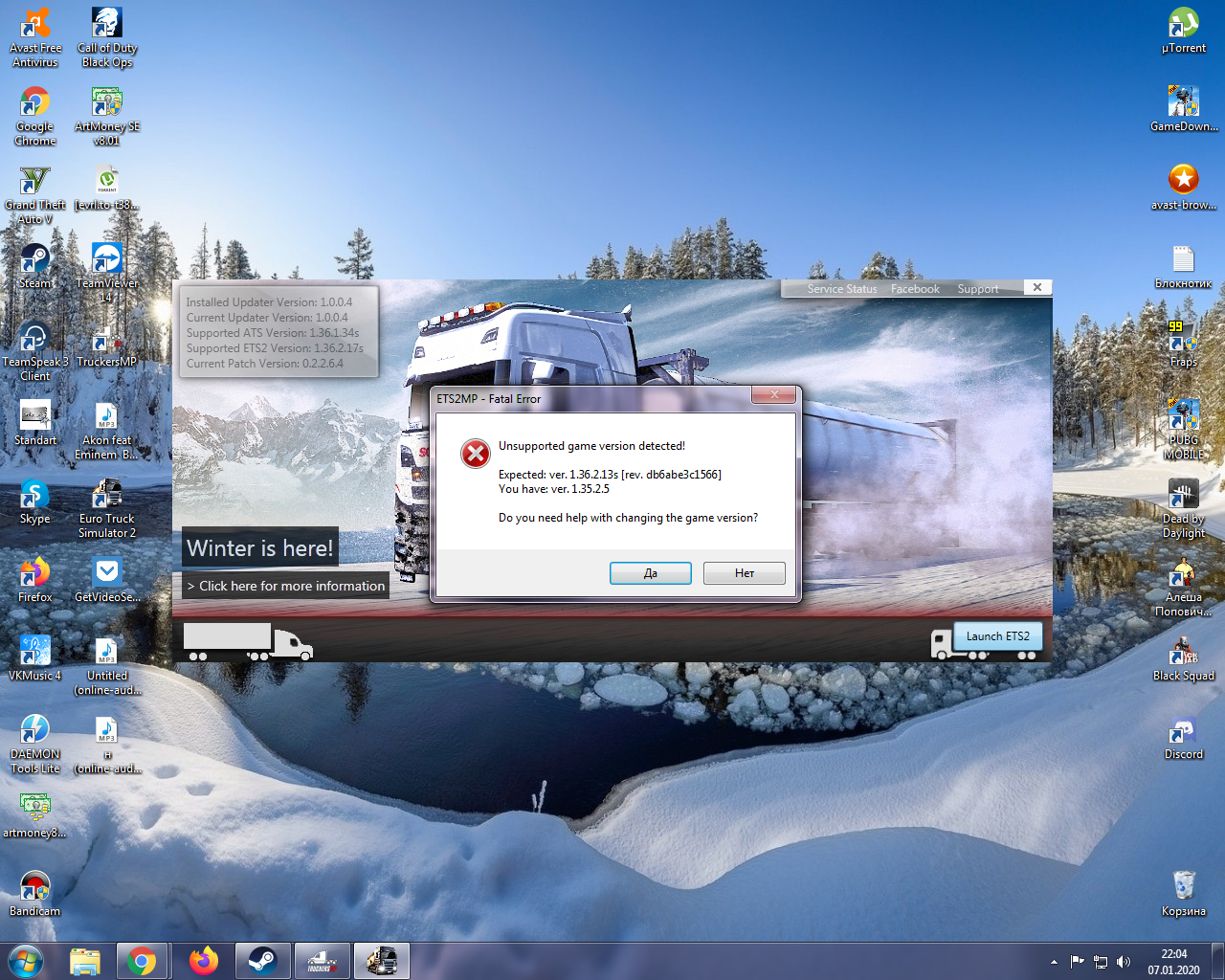
Task: Switch to Chrome on the taskbar
Action: pos(142,961)
